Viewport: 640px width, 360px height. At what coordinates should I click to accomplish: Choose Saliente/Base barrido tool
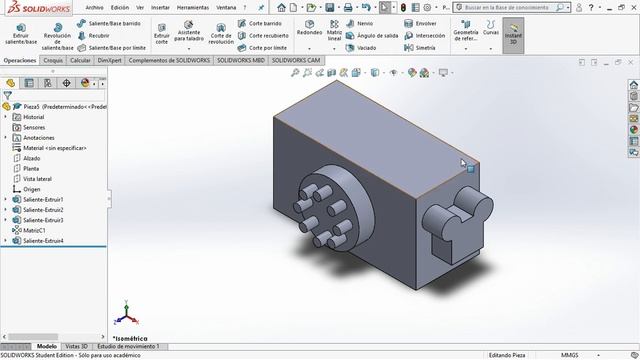click(109, 24)
